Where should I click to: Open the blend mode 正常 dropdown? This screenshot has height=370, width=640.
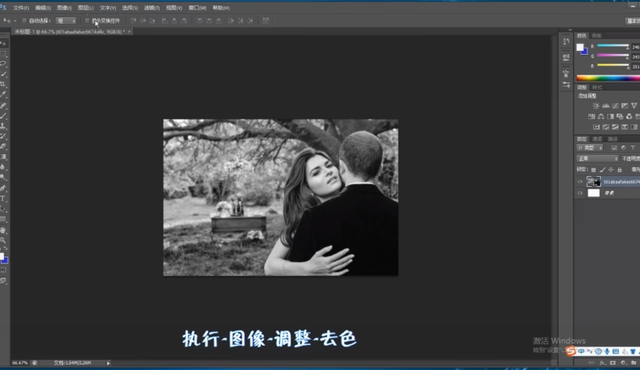point(597,158)
